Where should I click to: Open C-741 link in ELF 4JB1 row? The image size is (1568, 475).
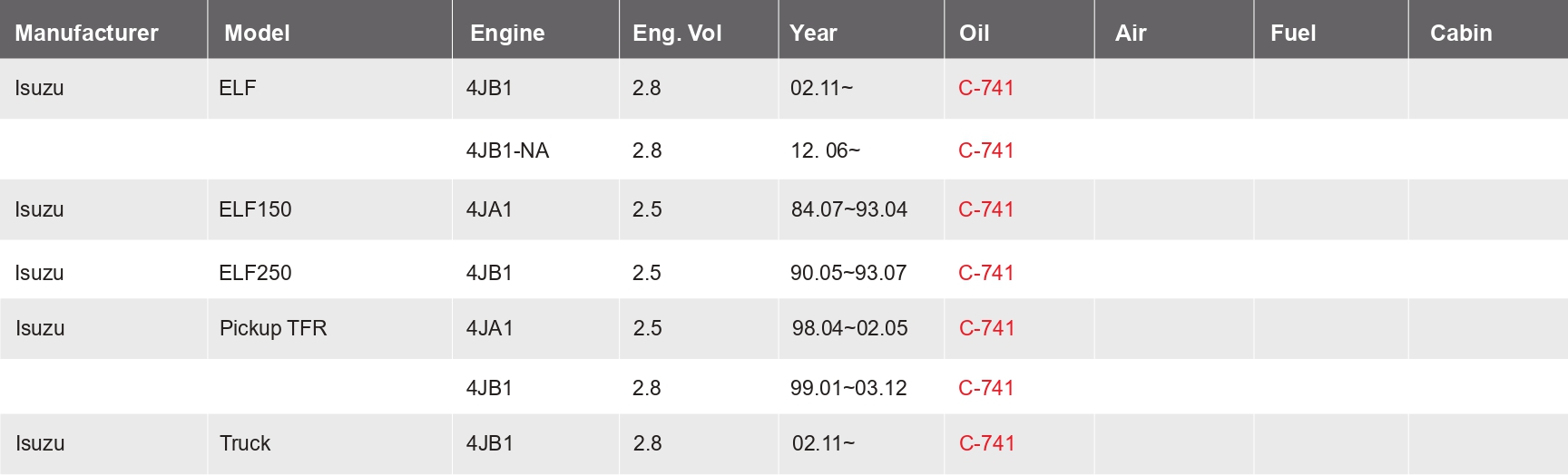tap(985, 88)
